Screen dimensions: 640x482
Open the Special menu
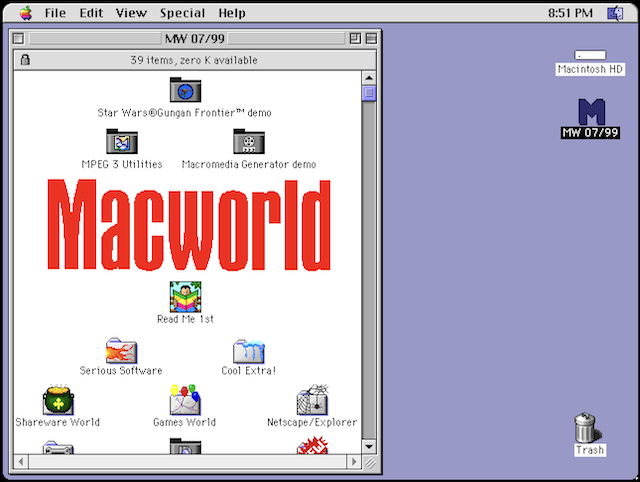pyautogui.click(x=182, y=13)
